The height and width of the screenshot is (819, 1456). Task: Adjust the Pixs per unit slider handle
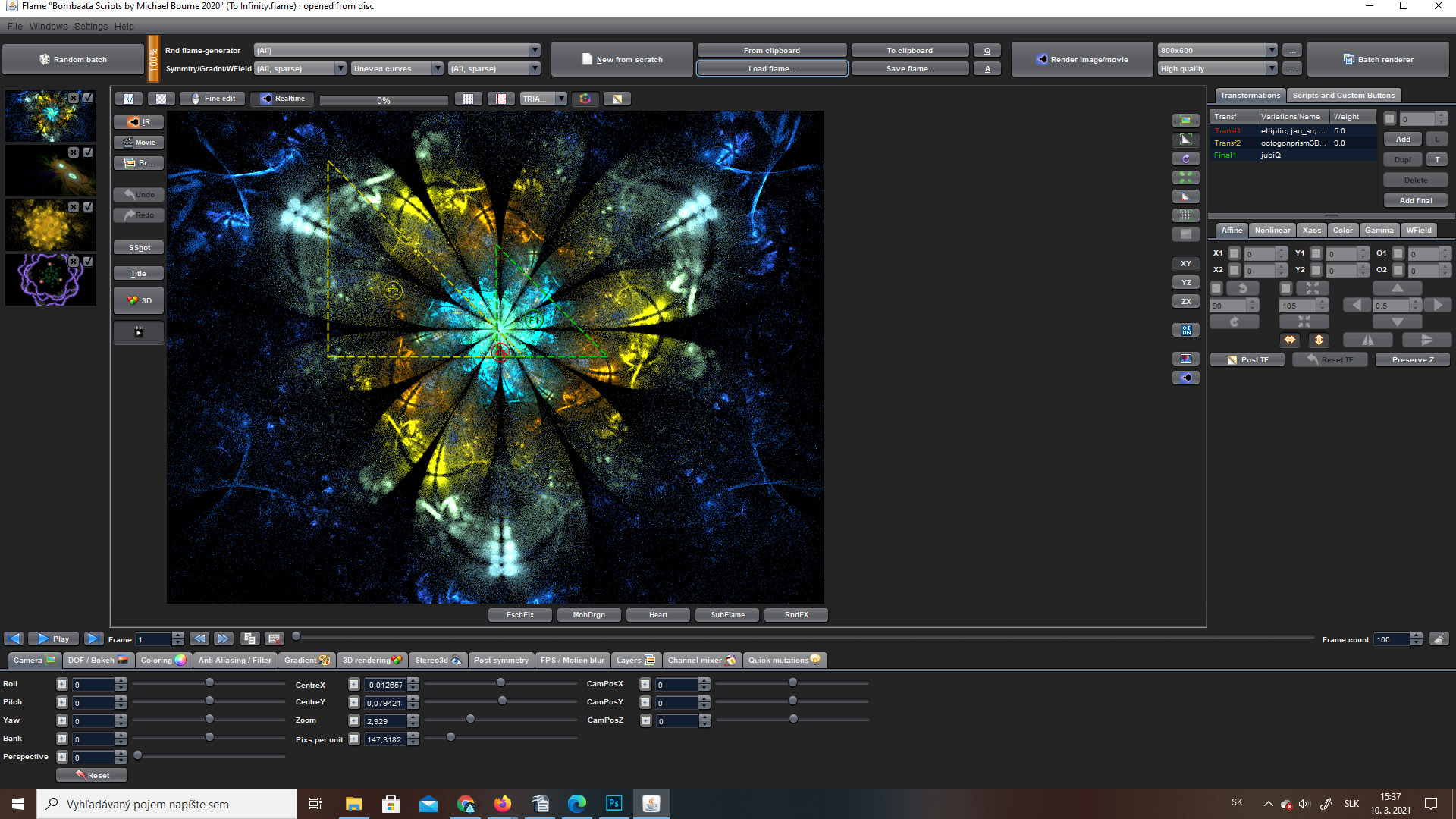click(450, 738)
